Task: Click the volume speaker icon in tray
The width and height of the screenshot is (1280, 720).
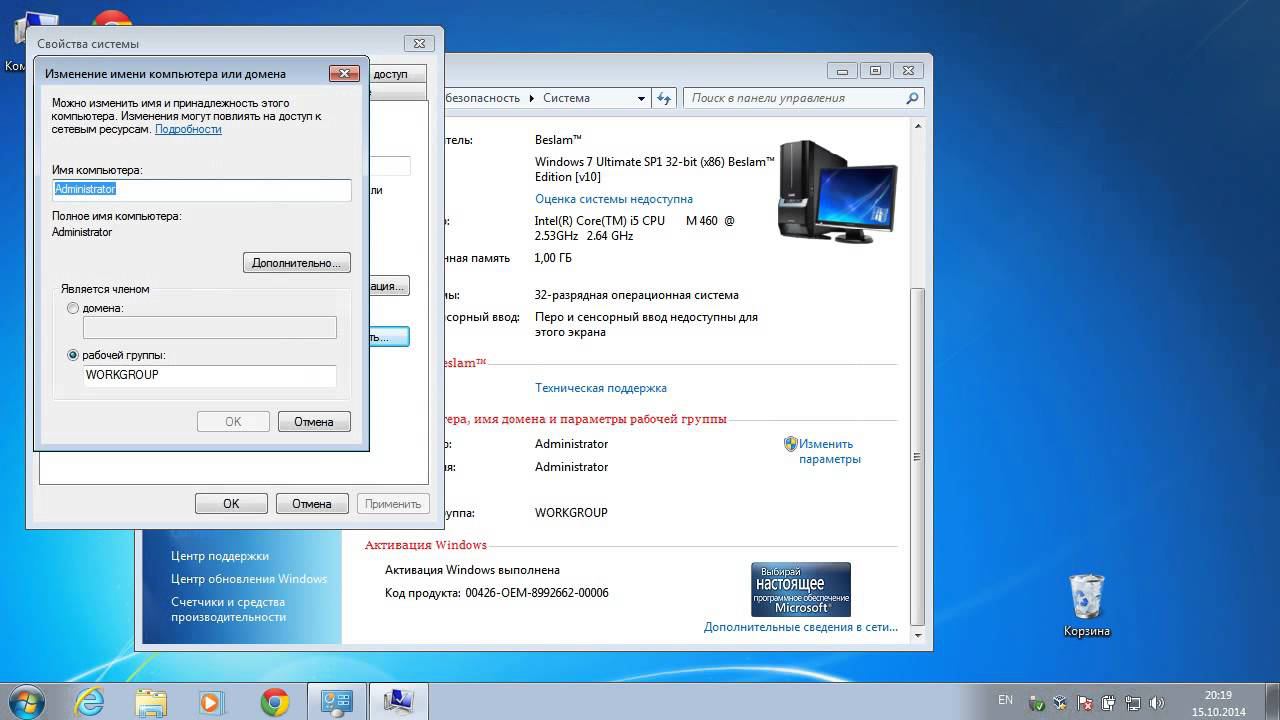Action: [x=1157, y=702]
